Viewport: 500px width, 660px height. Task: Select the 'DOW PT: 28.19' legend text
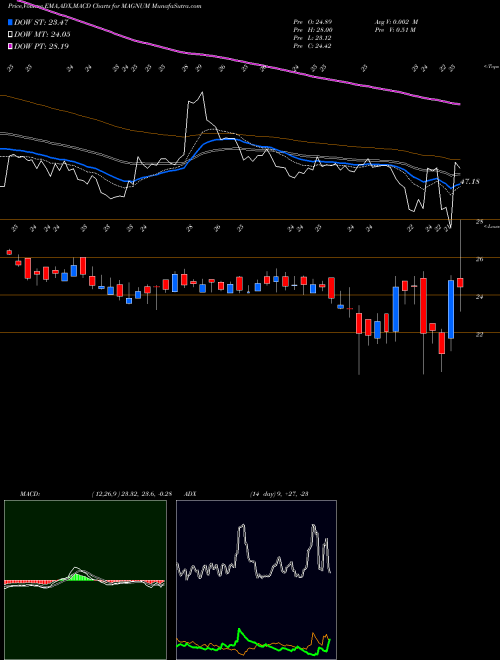(42, 46)
